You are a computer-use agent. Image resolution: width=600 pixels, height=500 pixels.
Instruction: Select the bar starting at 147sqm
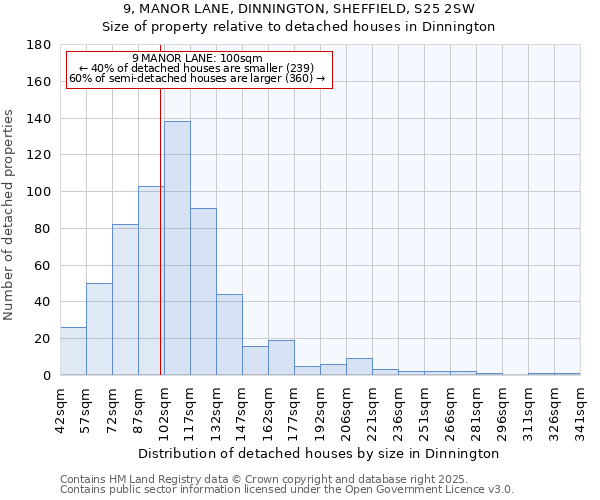coord(255,360)
